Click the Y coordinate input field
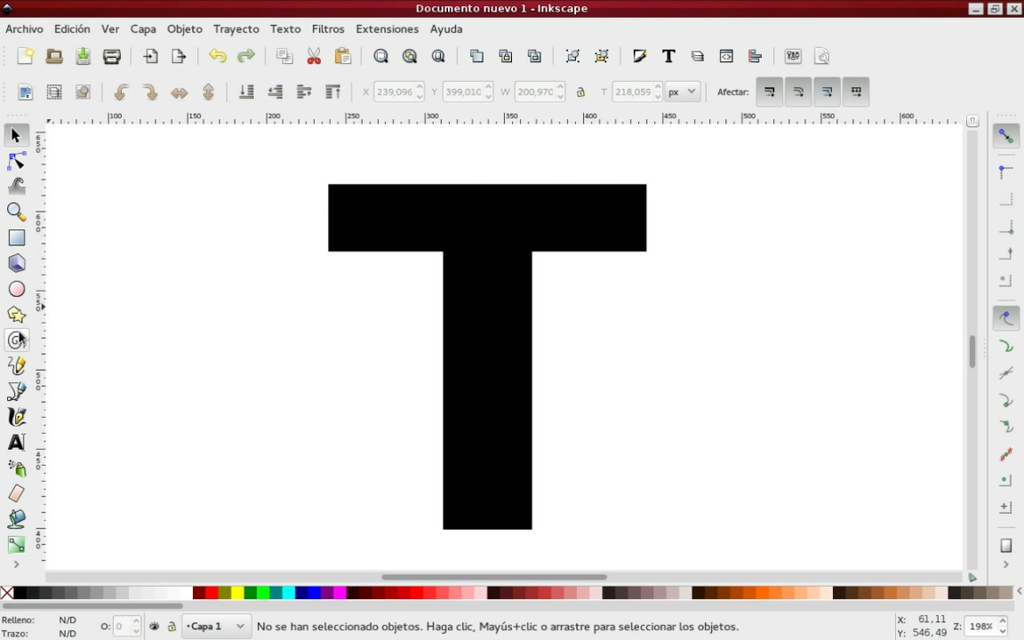This screenshot has height=640, width=1024. click(x=463, y=92)
